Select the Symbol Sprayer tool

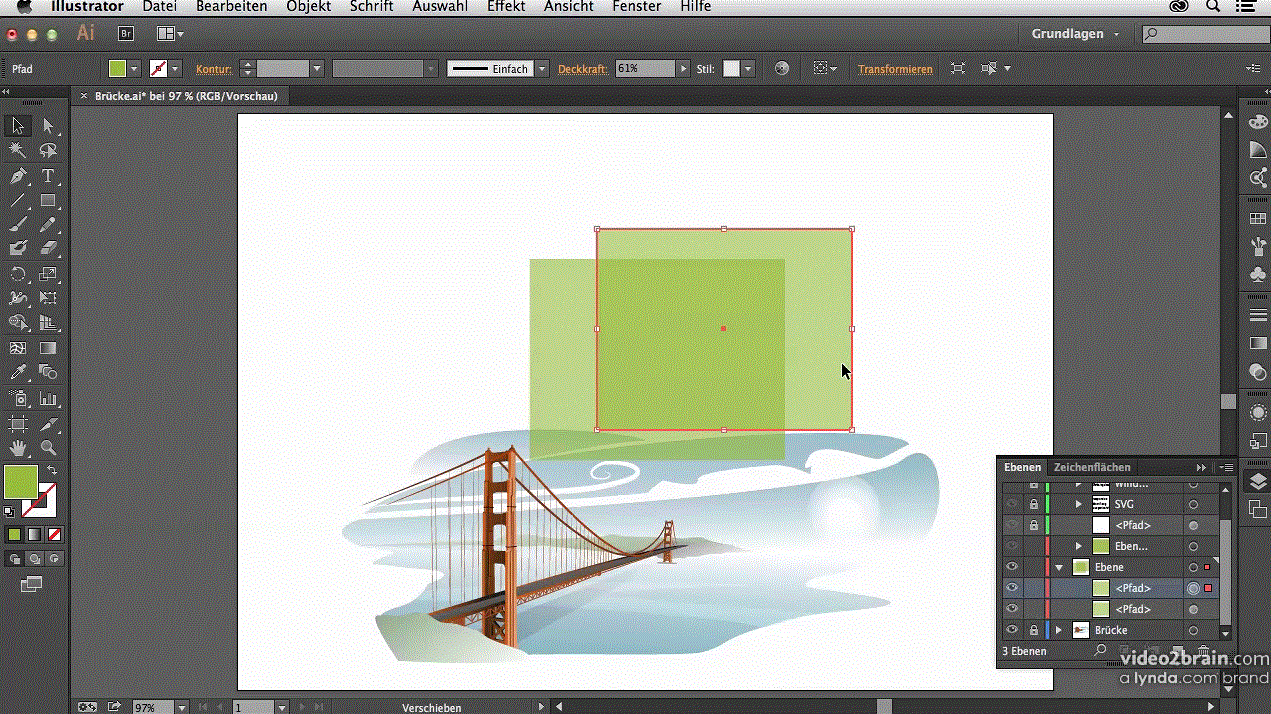[17, 399]
